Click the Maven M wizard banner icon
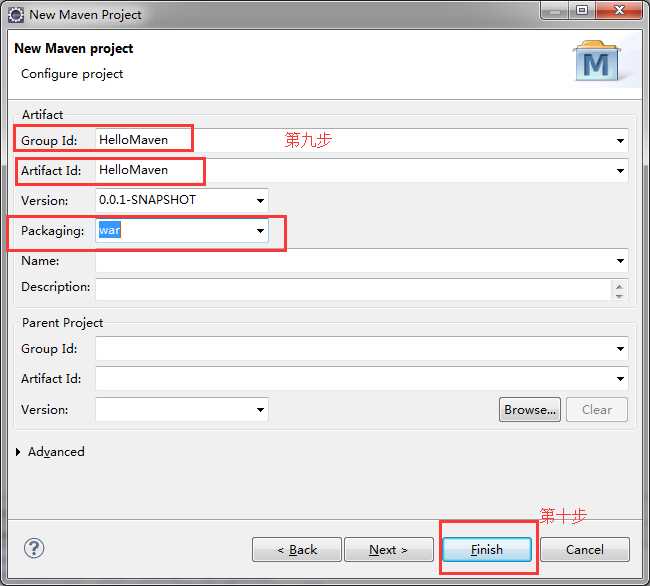The height and width of the screenshot is (586, 650). (x=597, y=61)
